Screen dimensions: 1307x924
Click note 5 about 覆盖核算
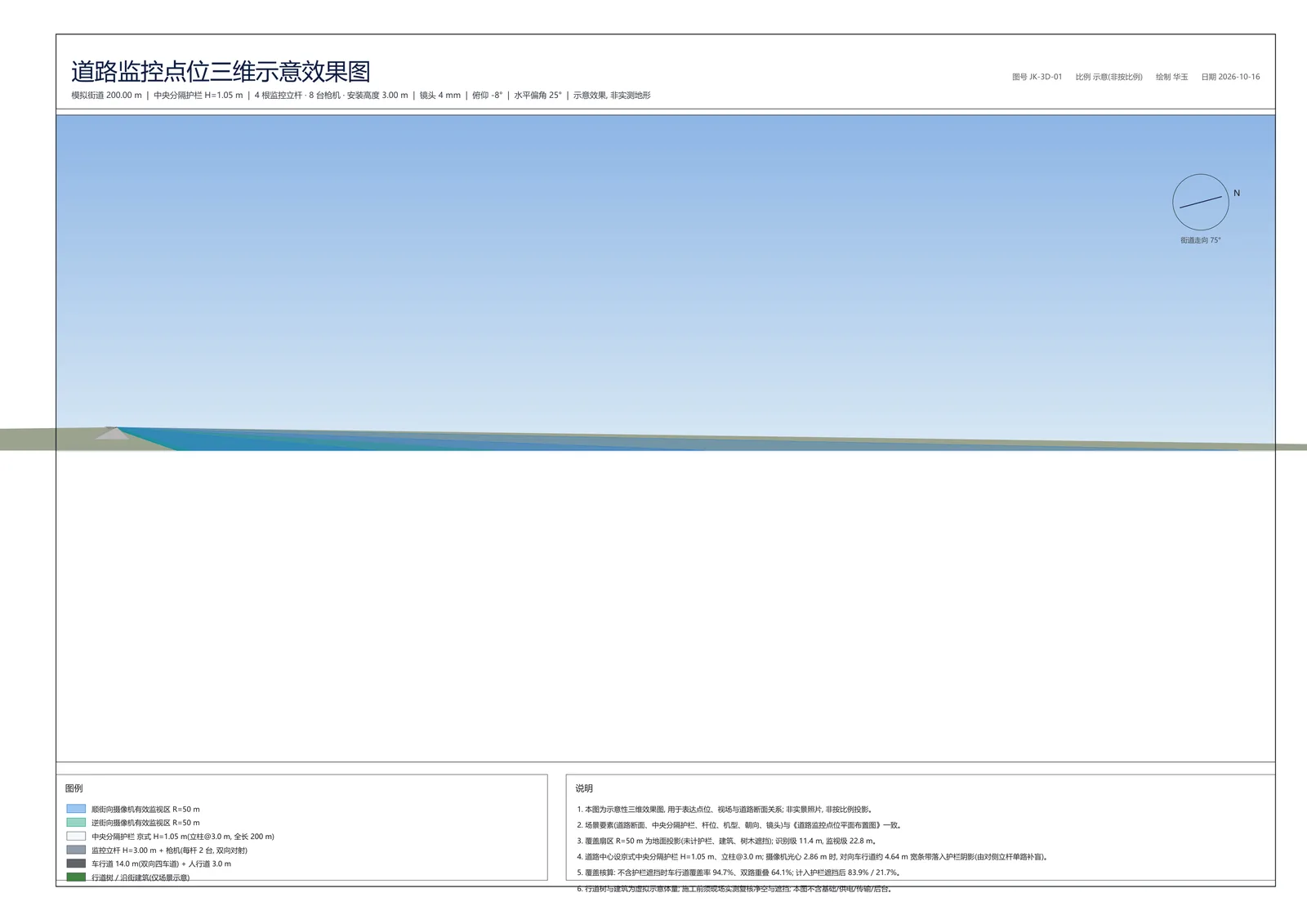tap(739, 873)
